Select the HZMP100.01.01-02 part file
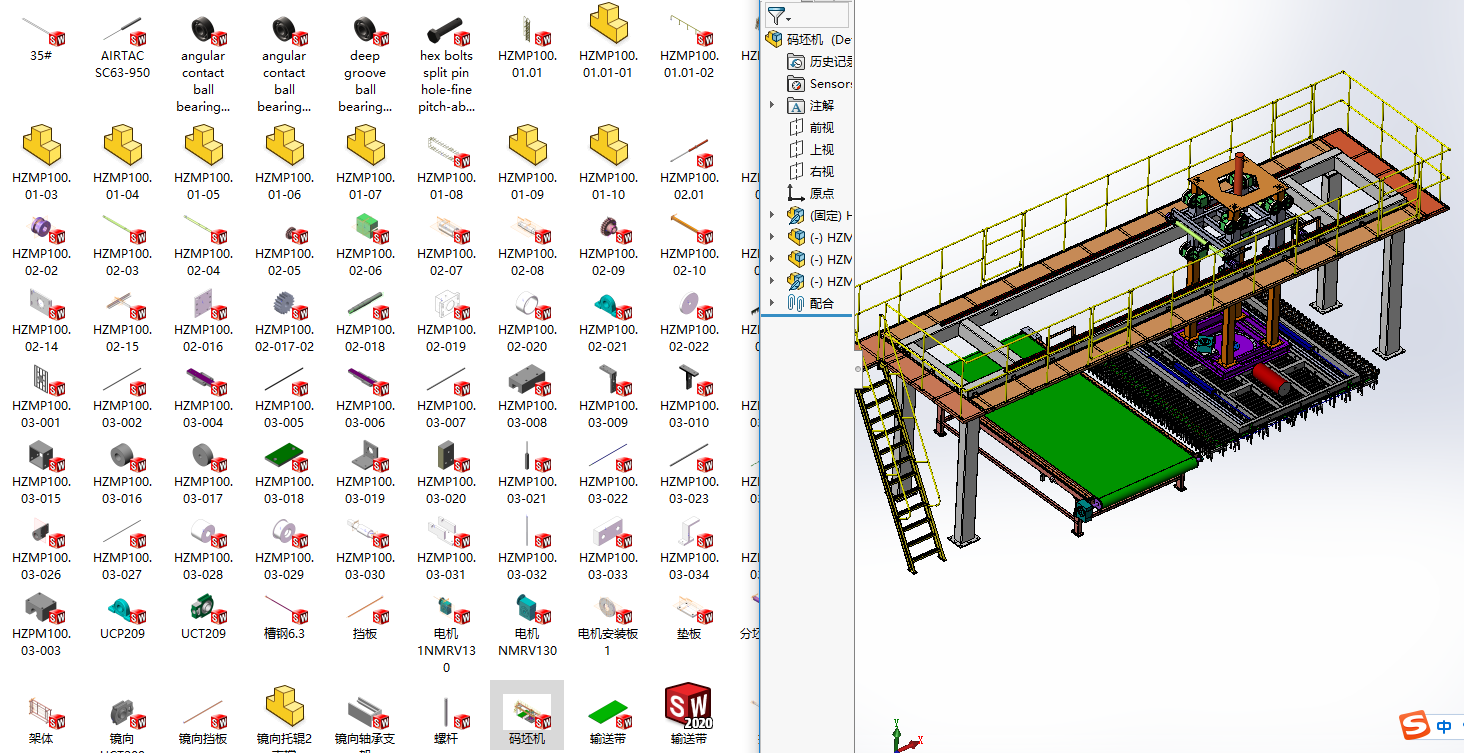The height and width of the screenshot is (753, 1464). [689, 45]
